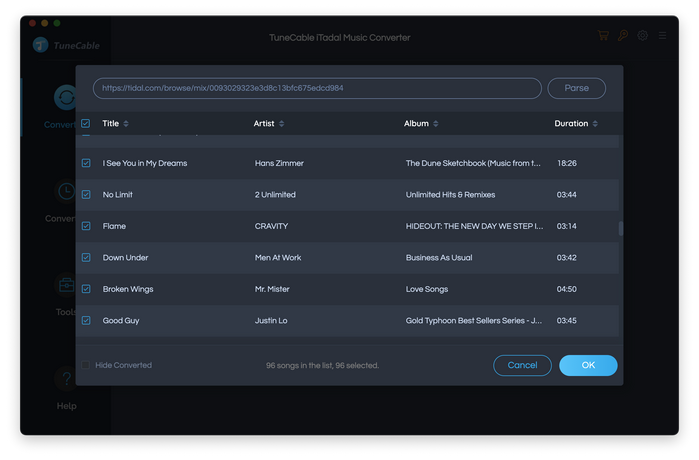Uncheck the I See You in My Dreams checkbox
Viewport: 699px width, 460px height.
pos(86,163)
